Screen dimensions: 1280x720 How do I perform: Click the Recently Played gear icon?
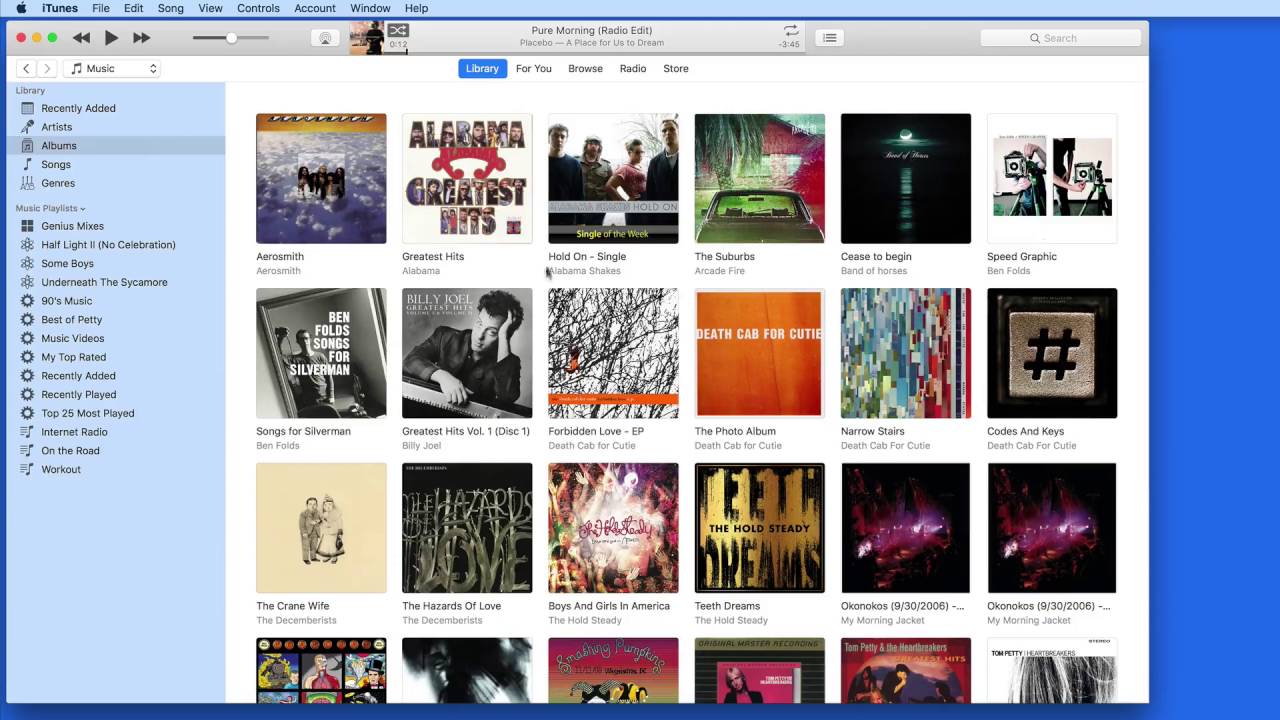[27, 395]
